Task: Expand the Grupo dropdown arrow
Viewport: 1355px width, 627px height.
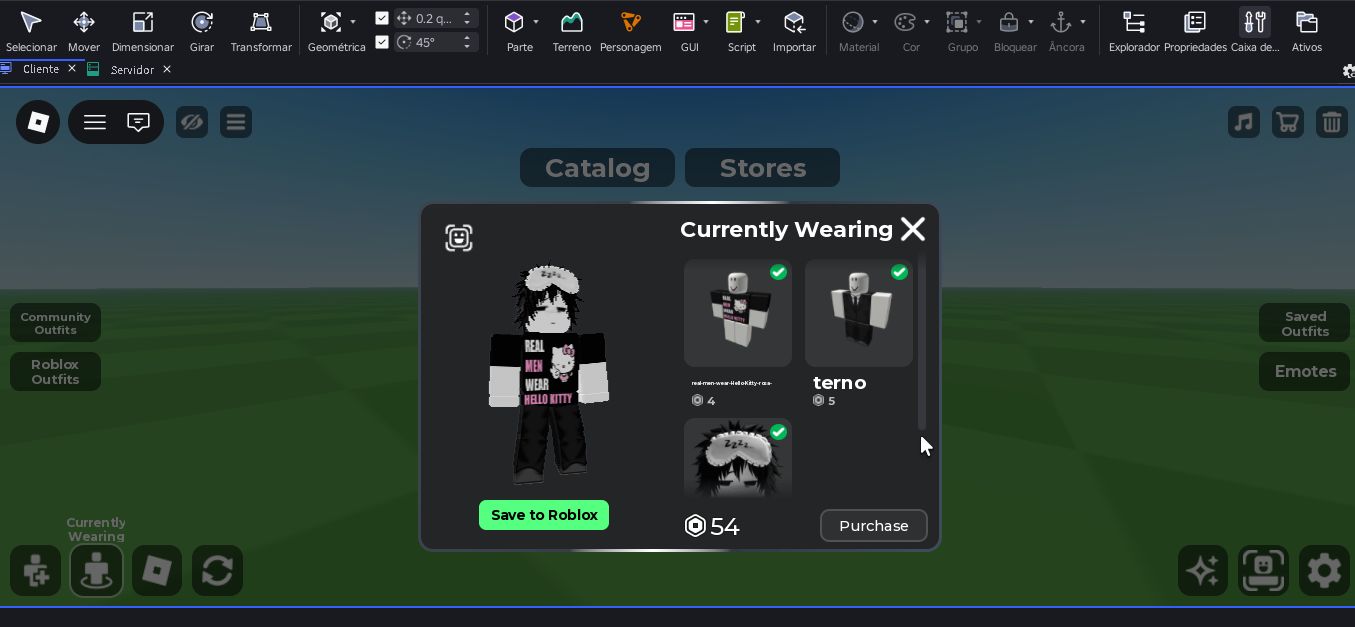Action: click(x=979, y=22)
